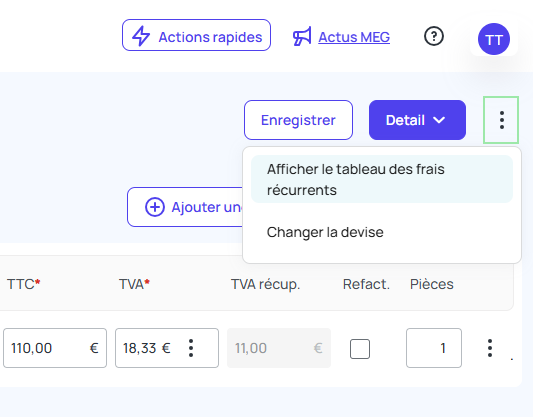Click the Pièces quantity field showing 1
The image size is (533, 417).
click(x=434, y=348)
